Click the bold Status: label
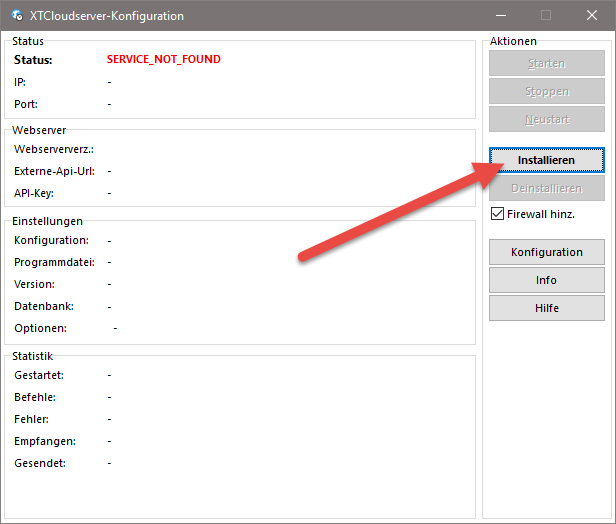The image size is (616, 524). tap(33, 60)
